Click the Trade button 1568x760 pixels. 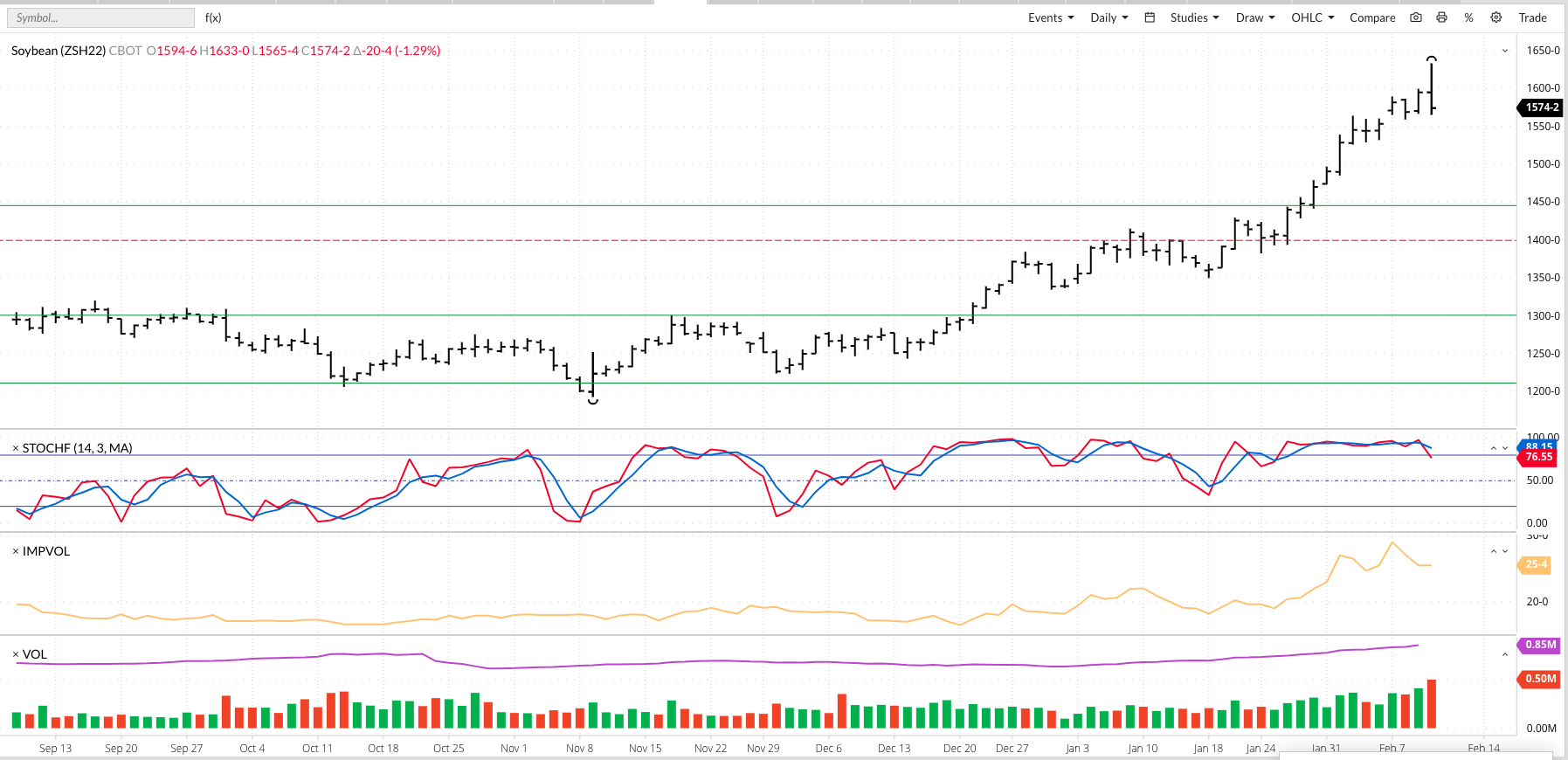(x=1532, y=17)
